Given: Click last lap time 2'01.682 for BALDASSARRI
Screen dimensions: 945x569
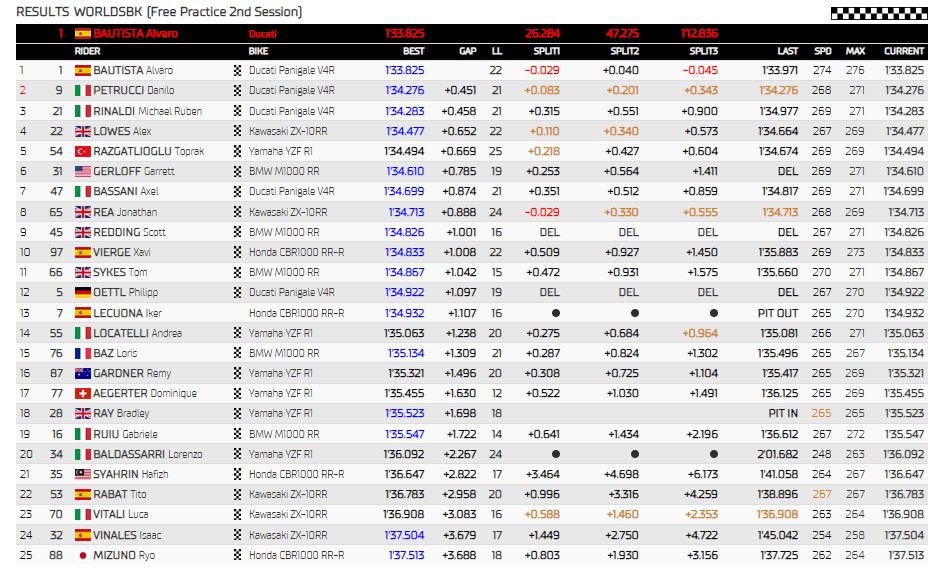Looking at the screenshot, I should point(778,454).
